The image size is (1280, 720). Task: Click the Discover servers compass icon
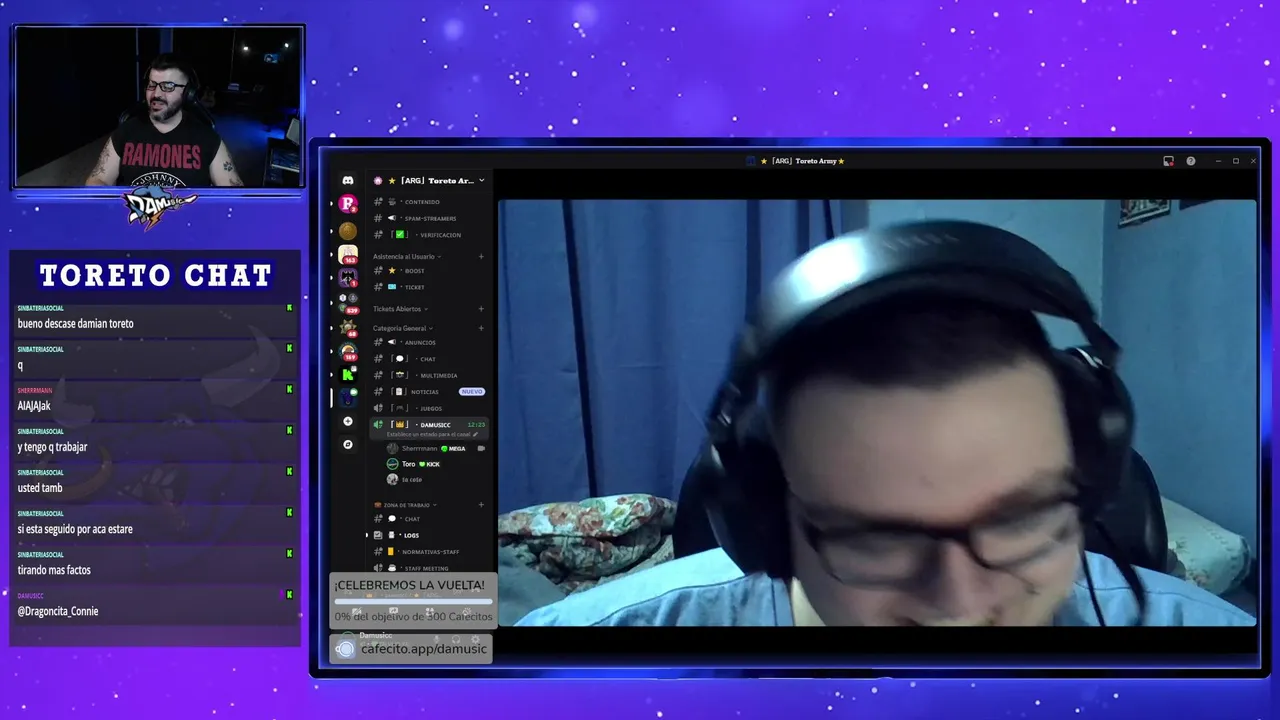click(347, 444)
